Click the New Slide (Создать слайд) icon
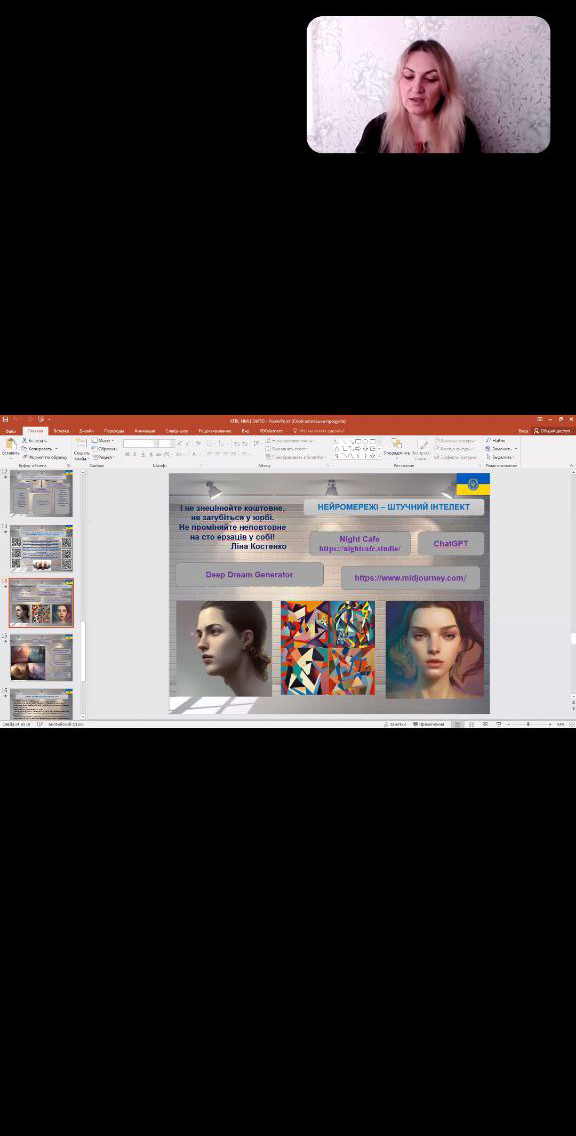 [x=81, y=441]
